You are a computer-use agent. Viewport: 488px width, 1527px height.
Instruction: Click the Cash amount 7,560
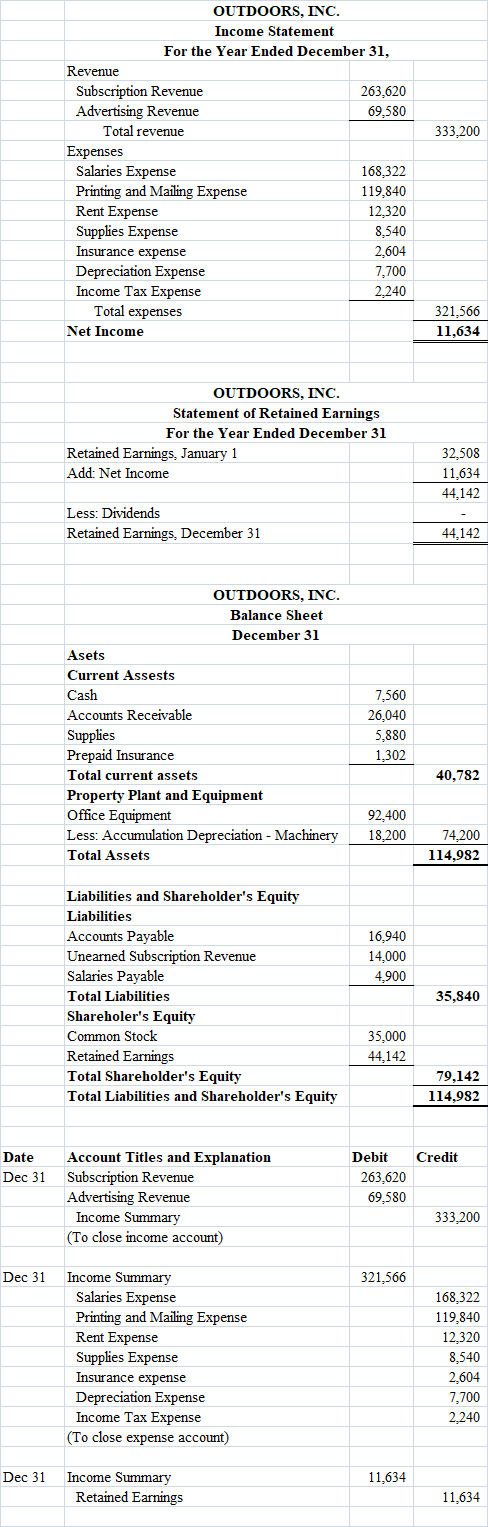pos(390,695)
